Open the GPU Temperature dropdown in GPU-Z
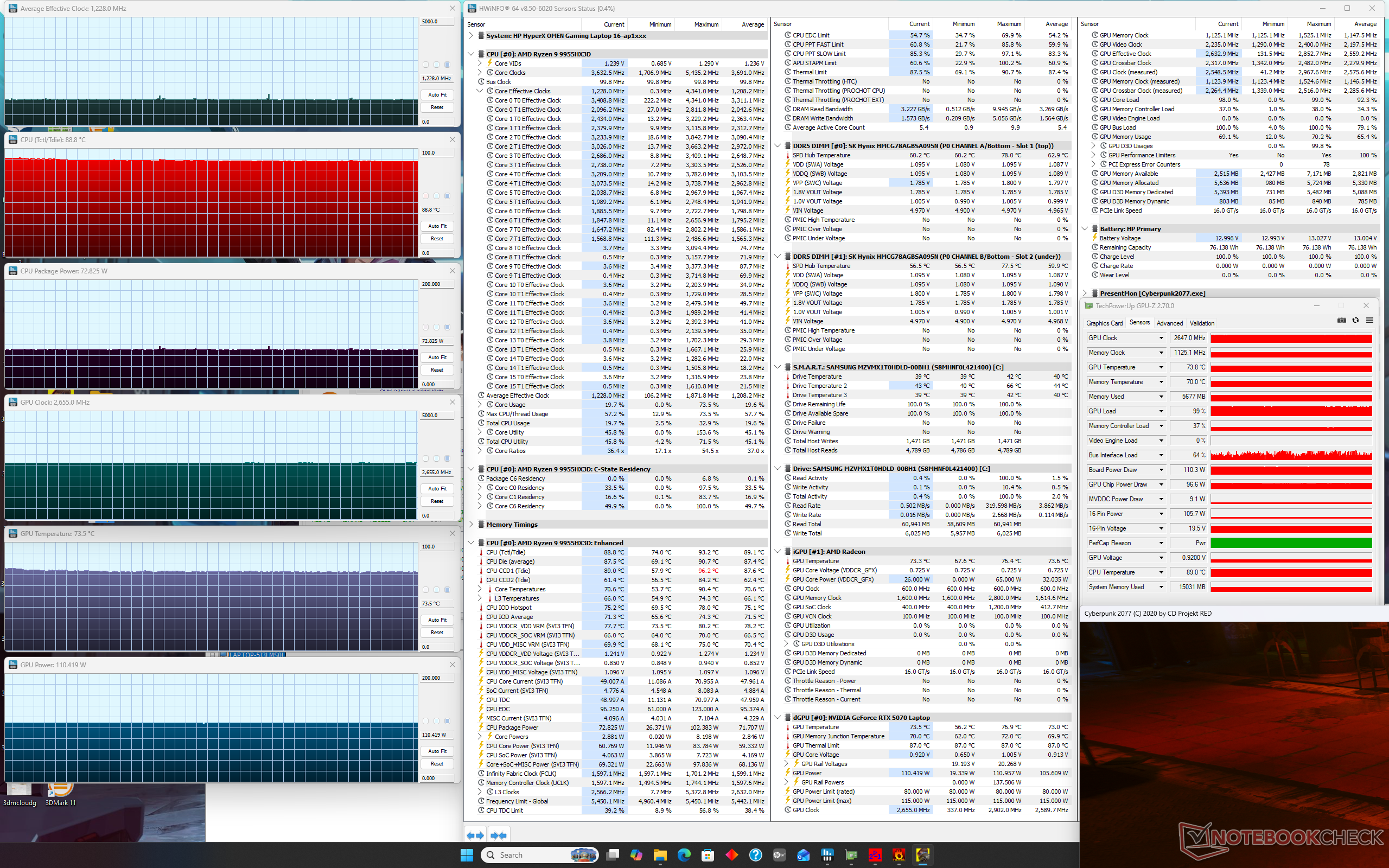1389x868 pixels. pos(1161,367)
